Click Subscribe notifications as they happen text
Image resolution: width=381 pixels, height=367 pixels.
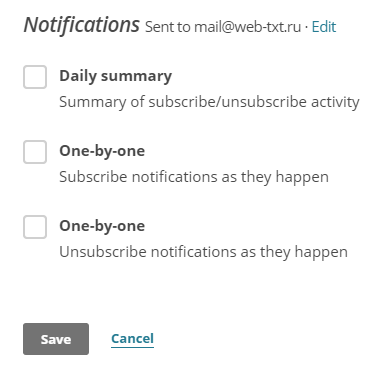(x=194, y=177)
